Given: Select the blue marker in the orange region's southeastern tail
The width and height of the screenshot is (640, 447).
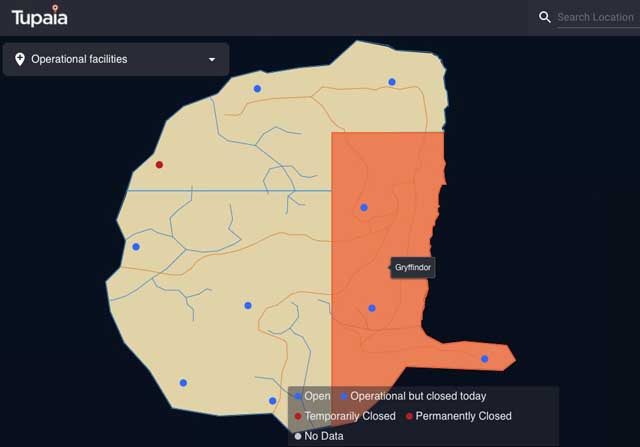Looking at the screenshot, I should tap(485, 359).
